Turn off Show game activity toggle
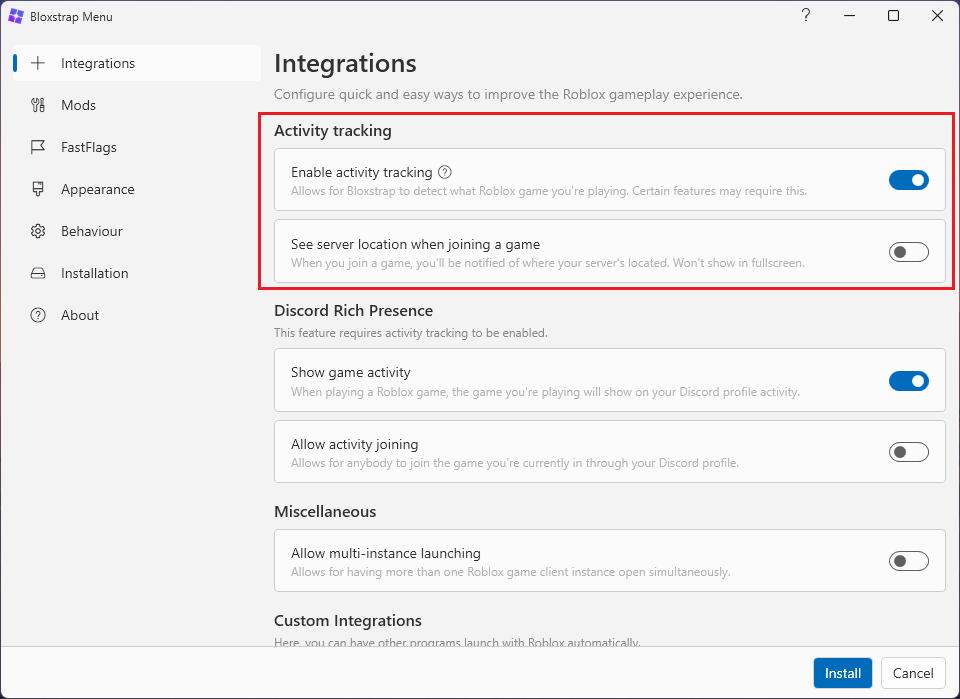 coord(908,380)
